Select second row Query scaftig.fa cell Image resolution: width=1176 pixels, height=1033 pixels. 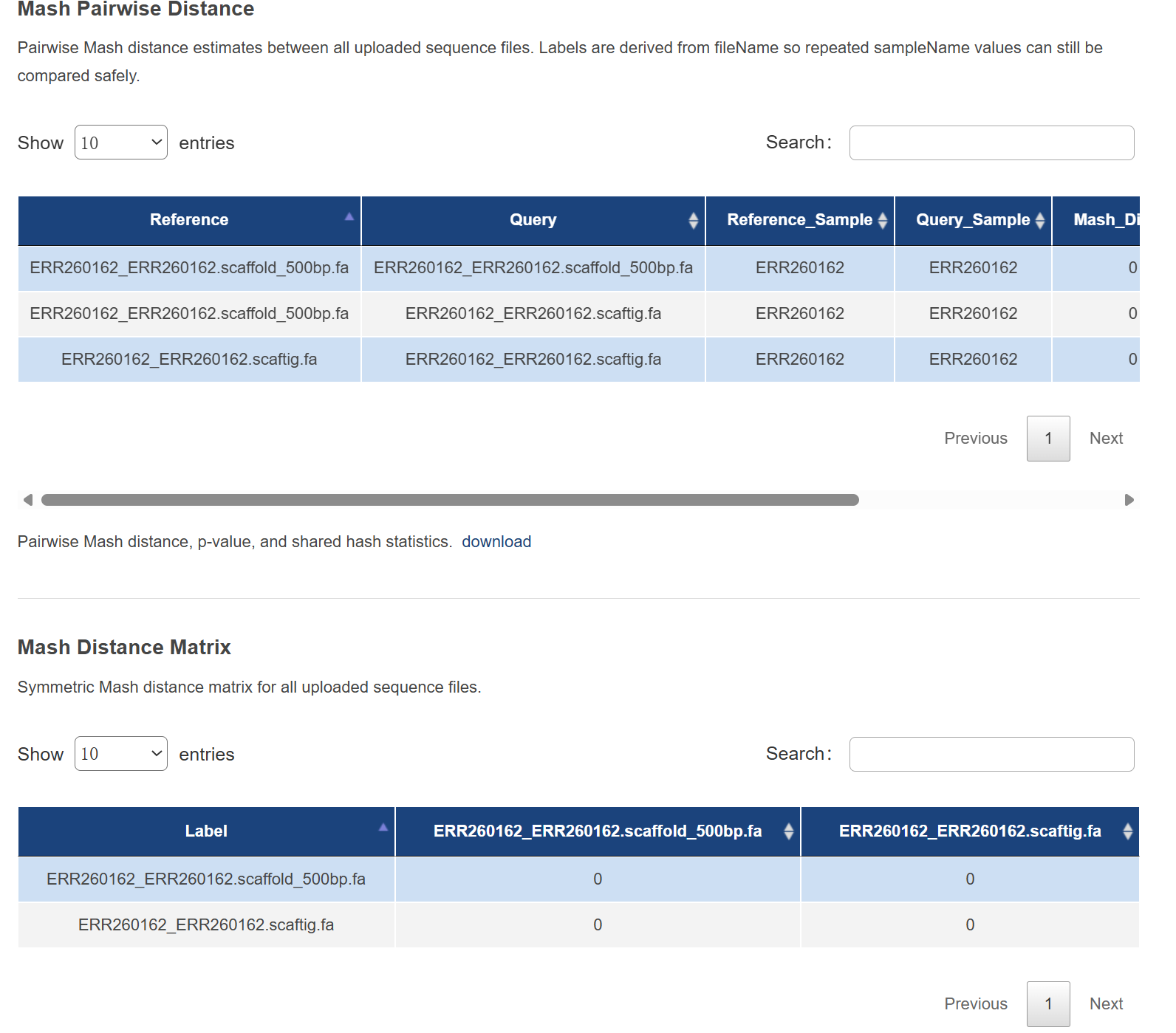pyautogui.click(x=533, y=314)
